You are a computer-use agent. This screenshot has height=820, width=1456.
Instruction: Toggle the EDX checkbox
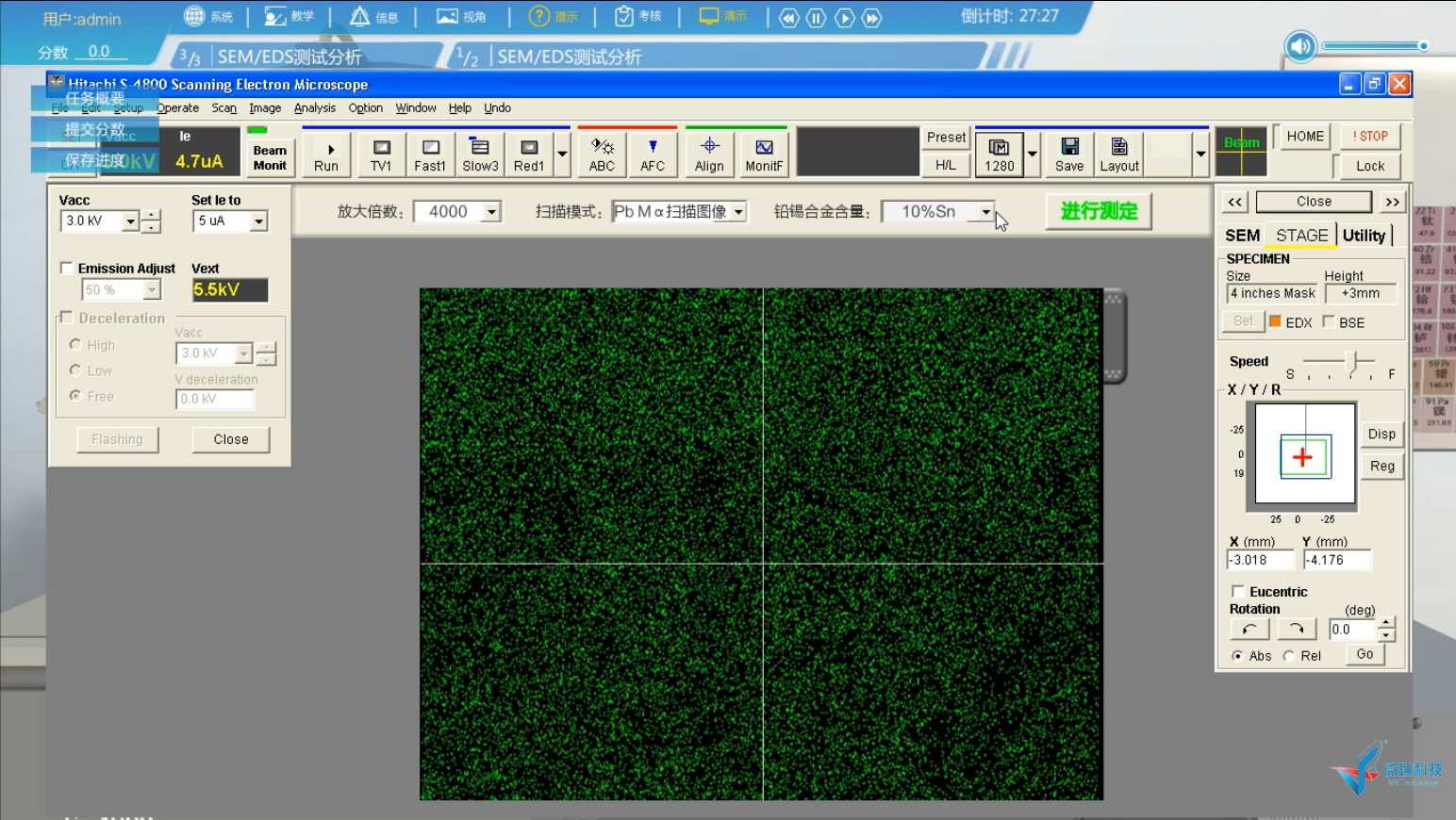(x=1275, y=322)
